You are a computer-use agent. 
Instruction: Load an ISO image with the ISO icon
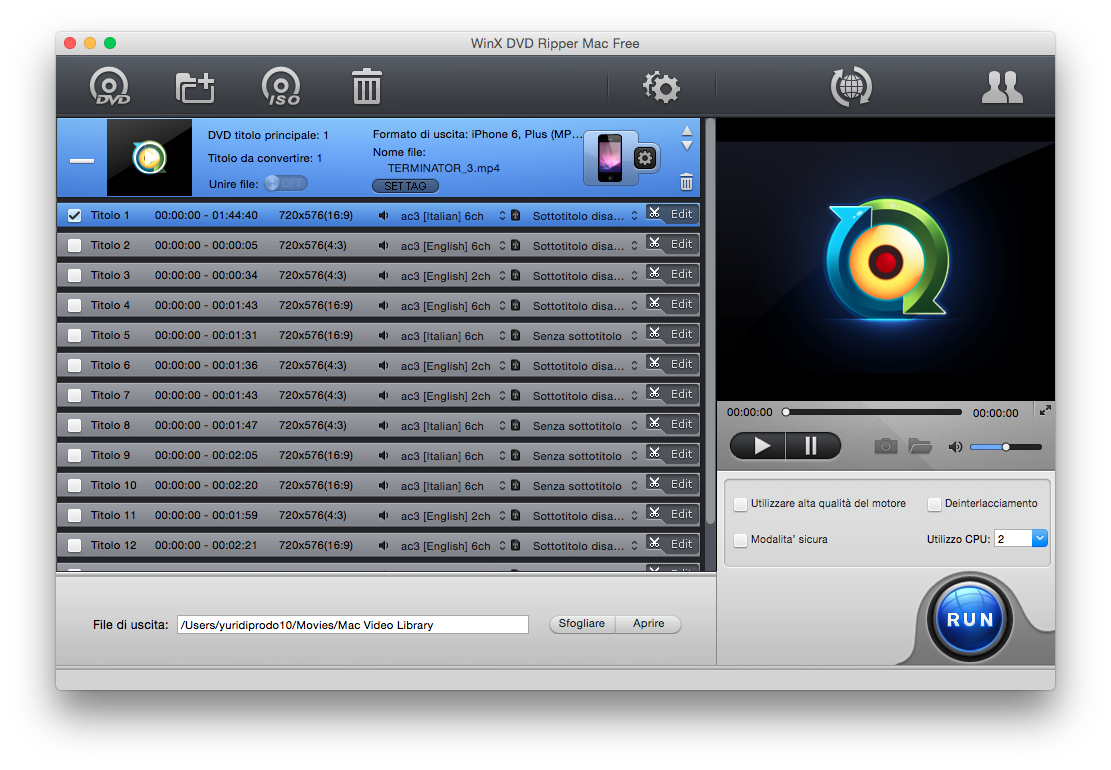click(x=281, y=86)
